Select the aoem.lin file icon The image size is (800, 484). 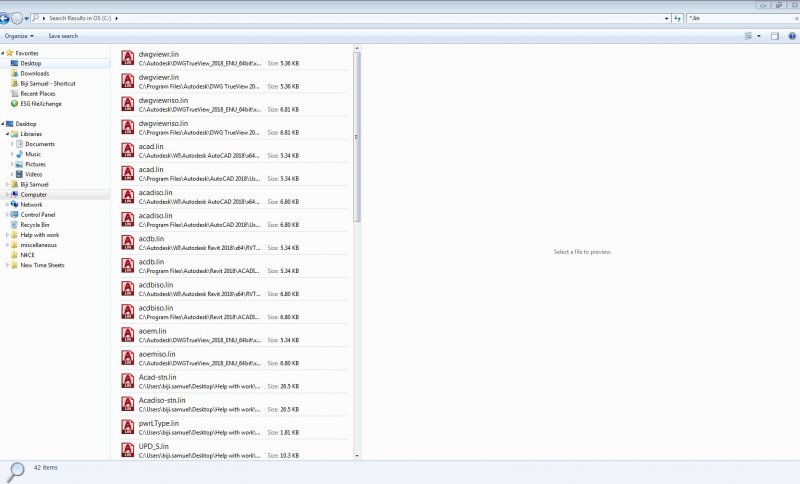(128, 335)
